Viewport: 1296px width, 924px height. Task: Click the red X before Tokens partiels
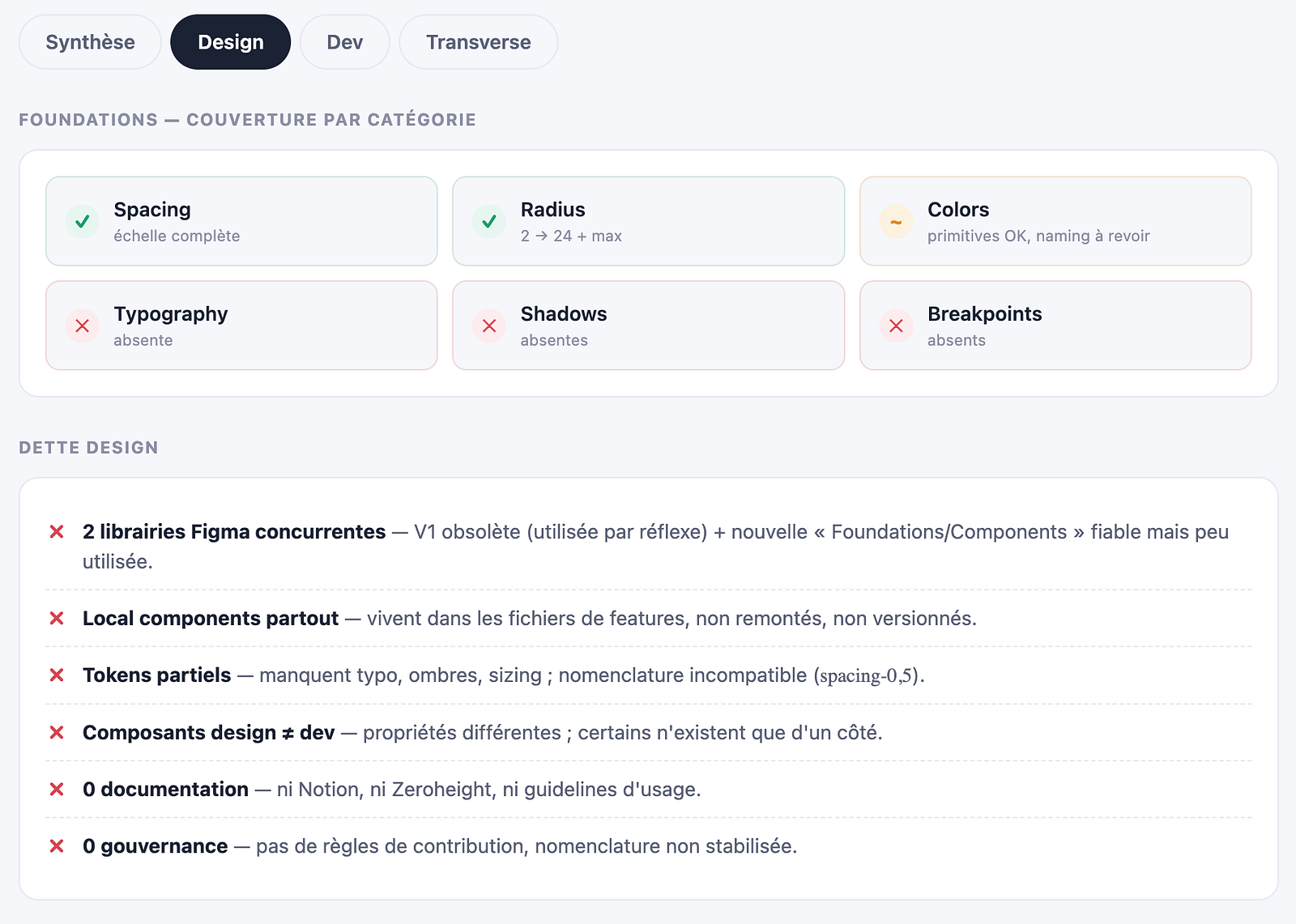click(x=57, y=675)
